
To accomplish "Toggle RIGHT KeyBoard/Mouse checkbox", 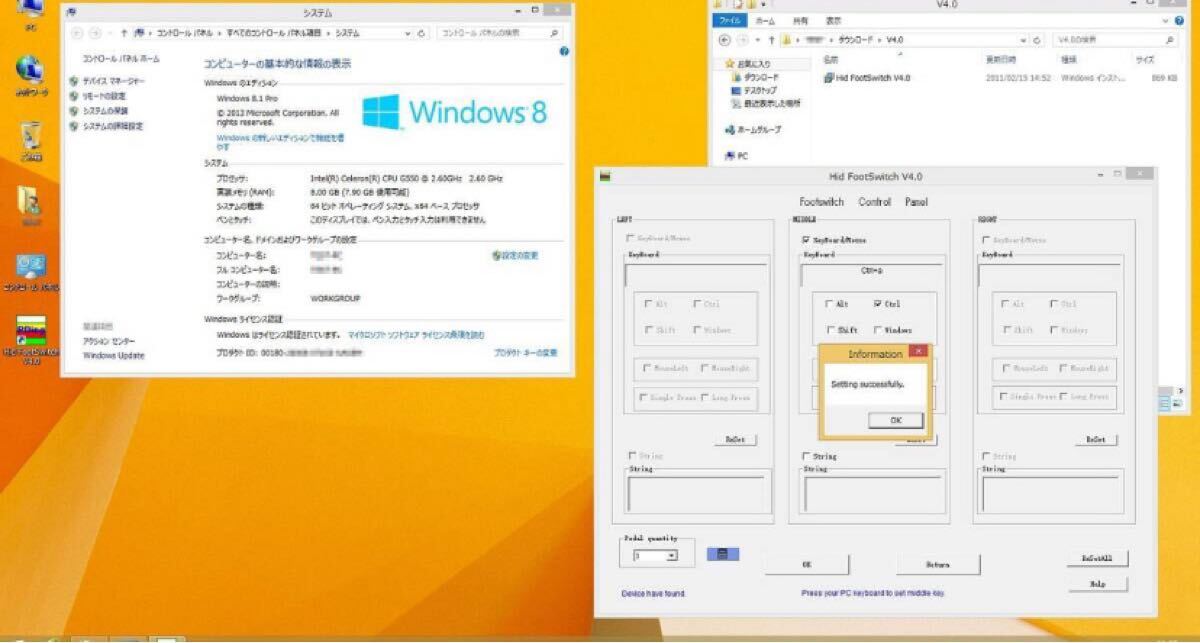I will click(986, 240).
